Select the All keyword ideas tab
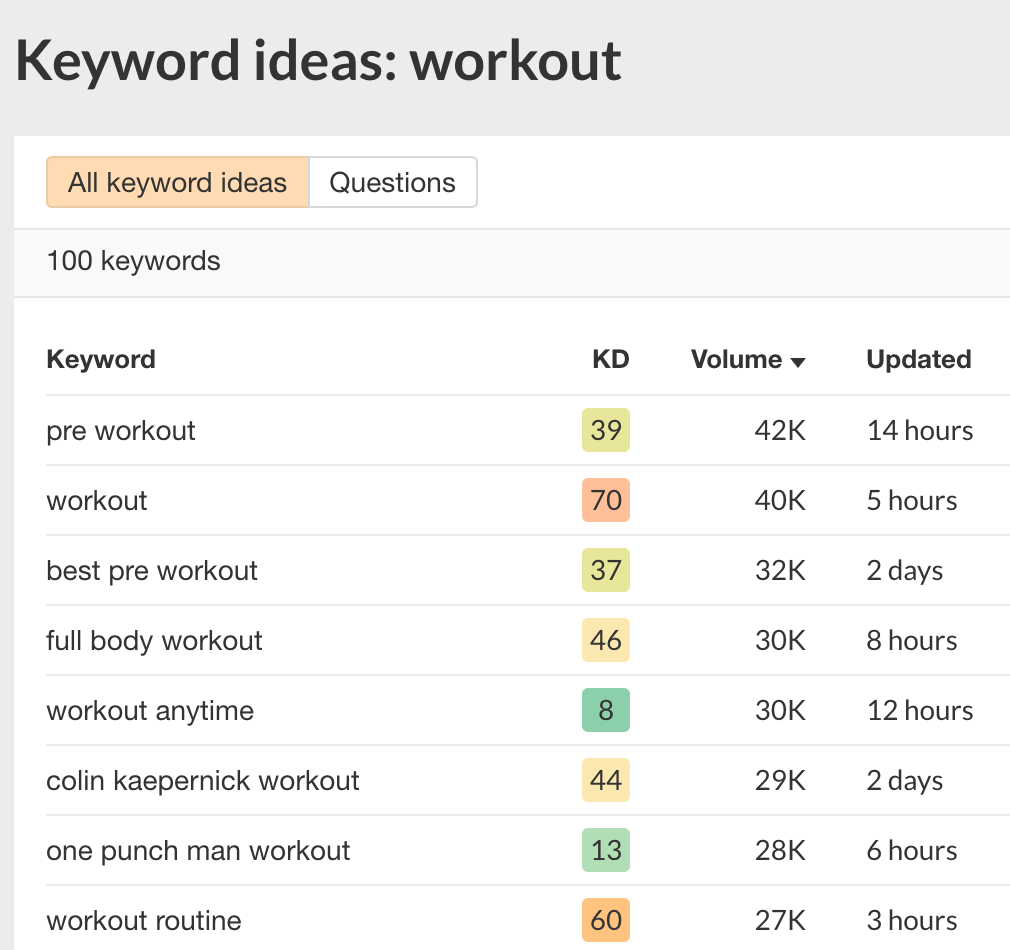This screenshot has width=1010, height=950. pos(177,182)
